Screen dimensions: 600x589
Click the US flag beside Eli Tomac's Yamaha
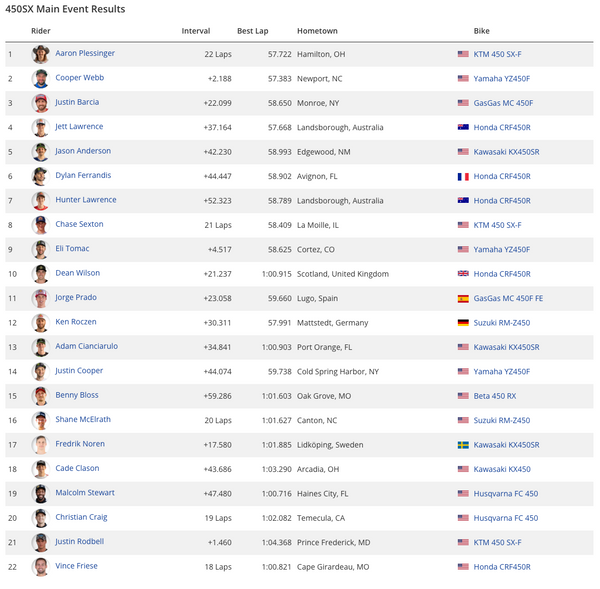(463, 250)
